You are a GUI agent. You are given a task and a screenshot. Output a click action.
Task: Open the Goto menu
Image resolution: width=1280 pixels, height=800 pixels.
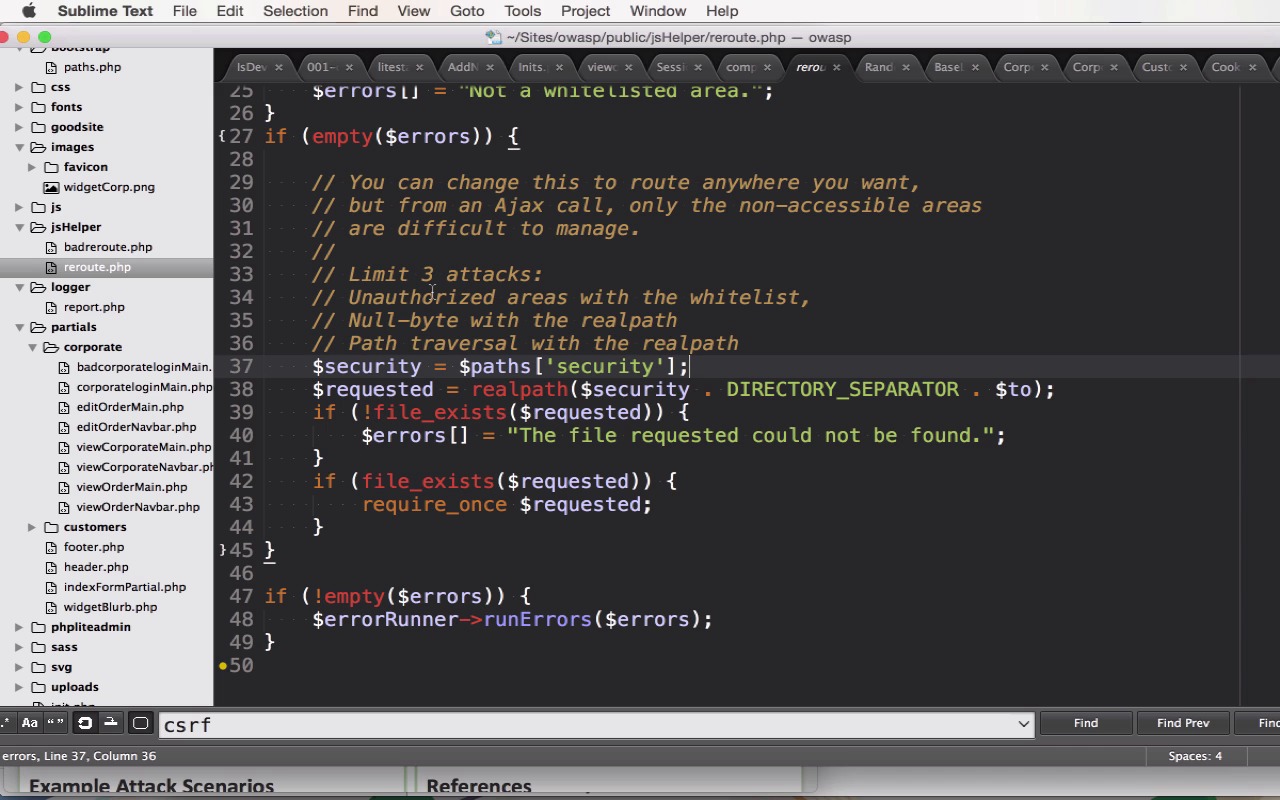click(x=467, y=11)
